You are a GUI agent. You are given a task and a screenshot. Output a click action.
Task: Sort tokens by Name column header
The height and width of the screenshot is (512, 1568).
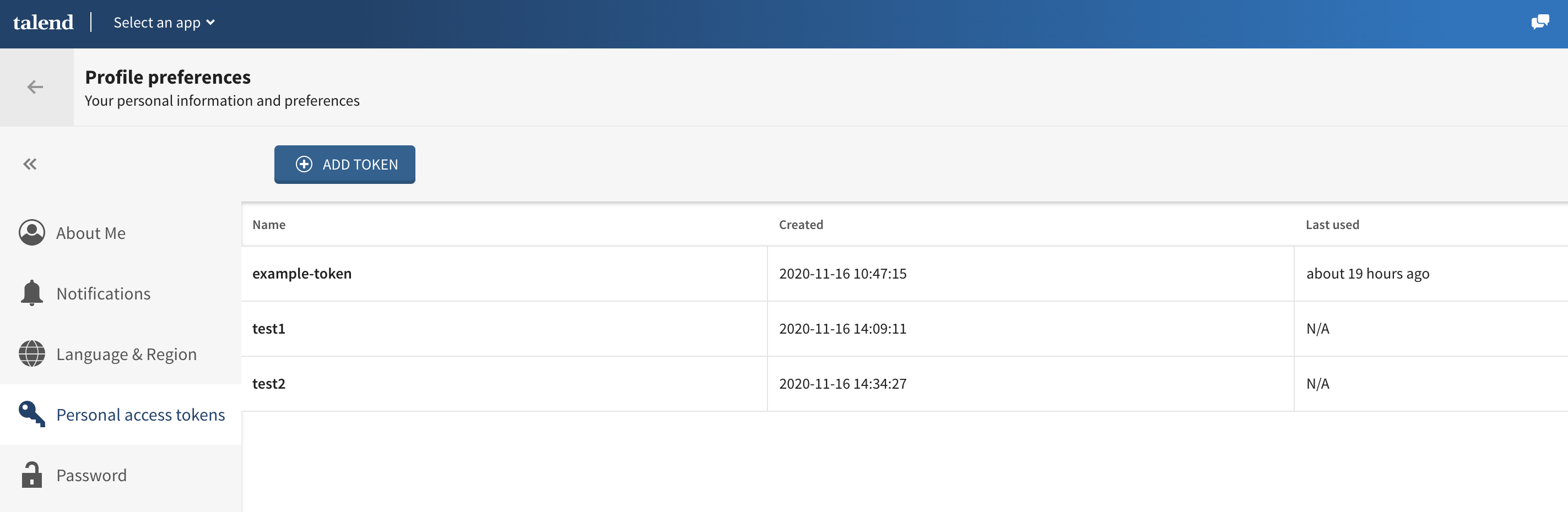269,225
